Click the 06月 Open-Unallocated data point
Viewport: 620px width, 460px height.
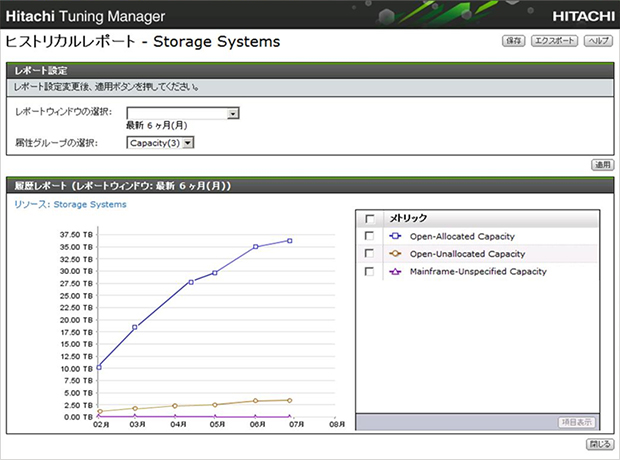coord(255,401)
